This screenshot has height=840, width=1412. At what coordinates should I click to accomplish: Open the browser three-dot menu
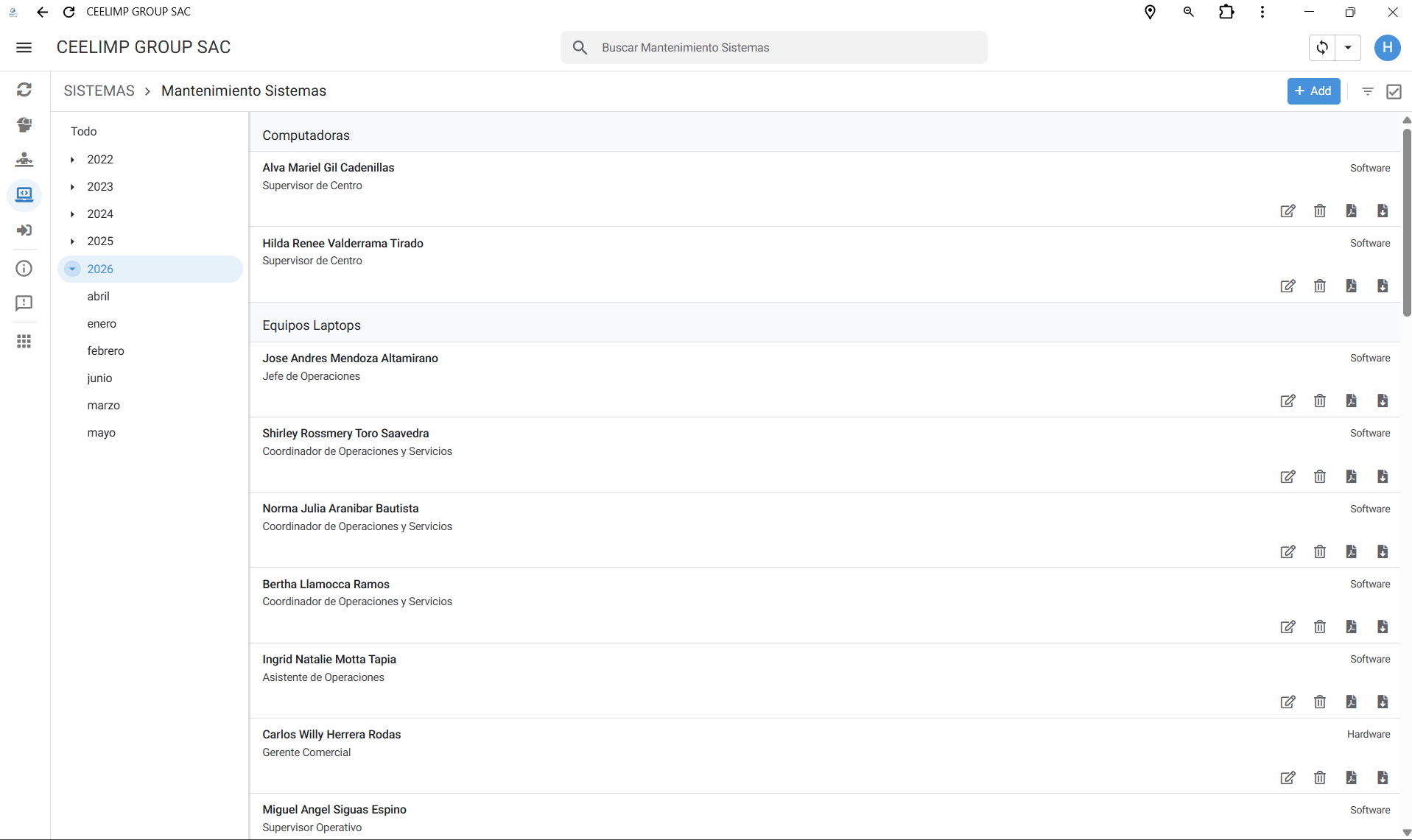click(x=1262, y=12)
